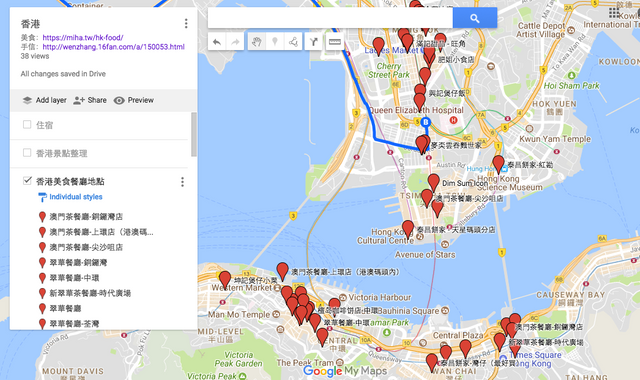The width and height of the screenshot is (640, 380).
Task: Click the map title 香港
Action: (x=31, y=24)
